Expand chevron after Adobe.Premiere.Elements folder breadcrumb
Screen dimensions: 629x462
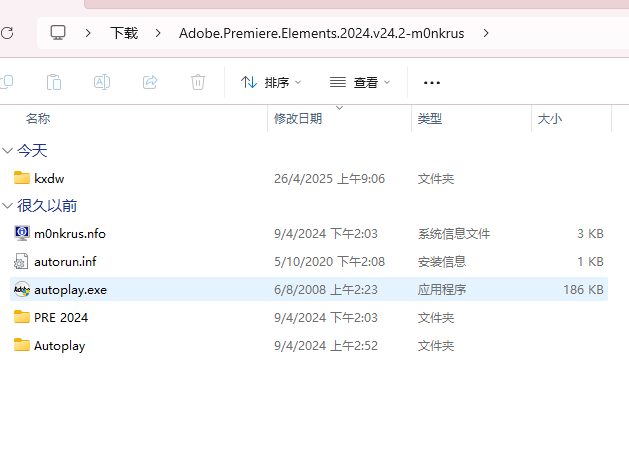tap(486, 33)
